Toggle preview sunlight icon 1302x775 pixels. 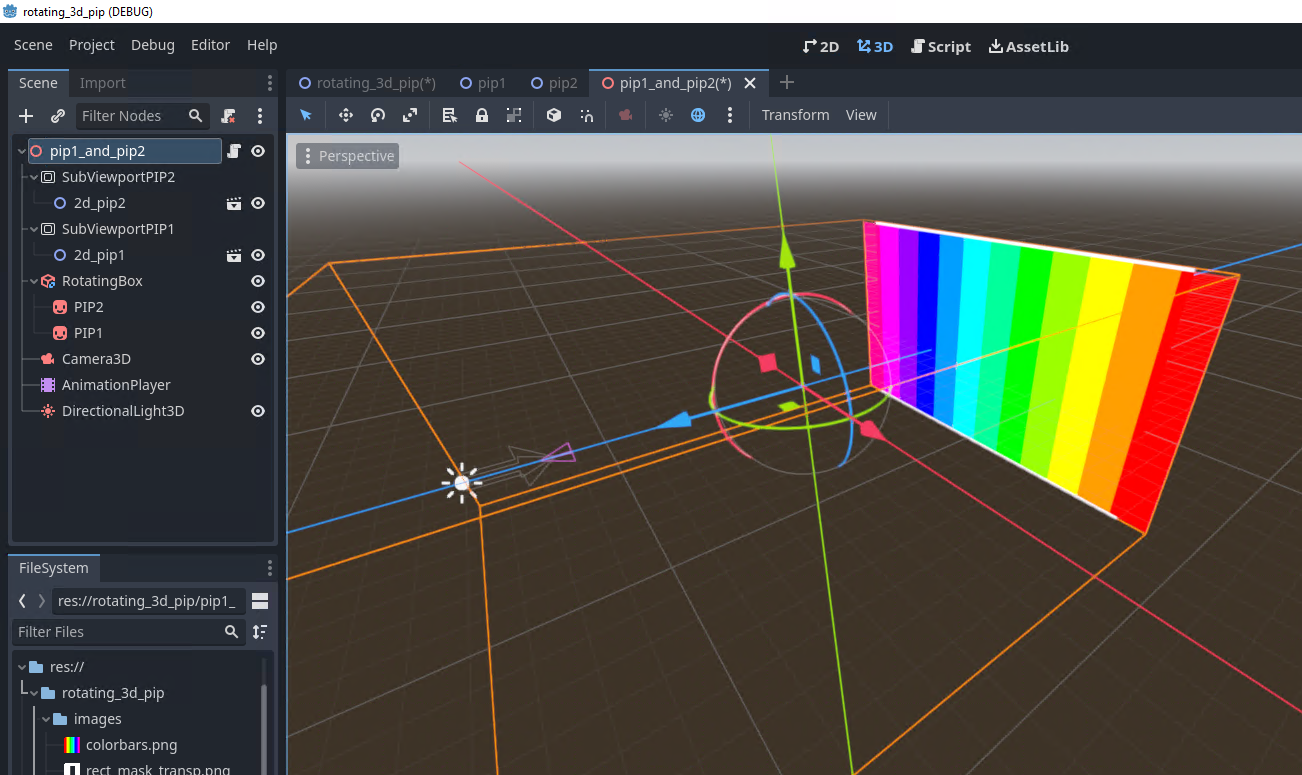[666, 115]
